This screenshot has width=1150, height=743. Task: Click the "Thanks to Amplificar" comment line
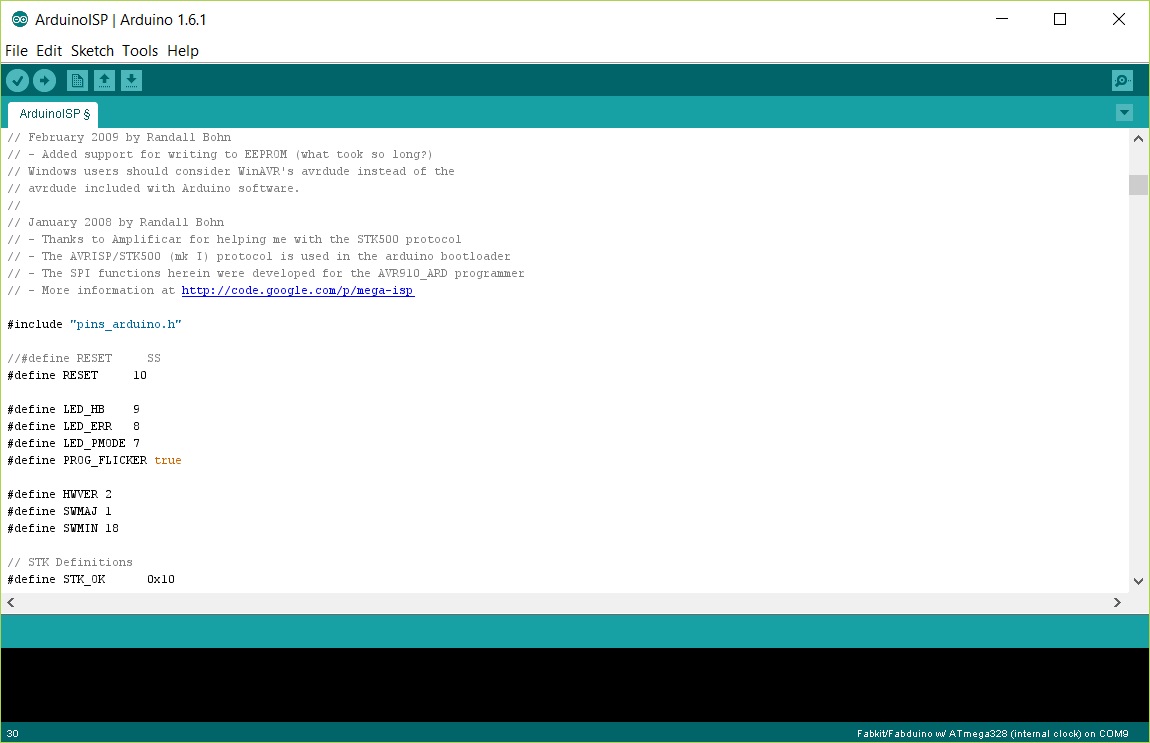(235, 239)
